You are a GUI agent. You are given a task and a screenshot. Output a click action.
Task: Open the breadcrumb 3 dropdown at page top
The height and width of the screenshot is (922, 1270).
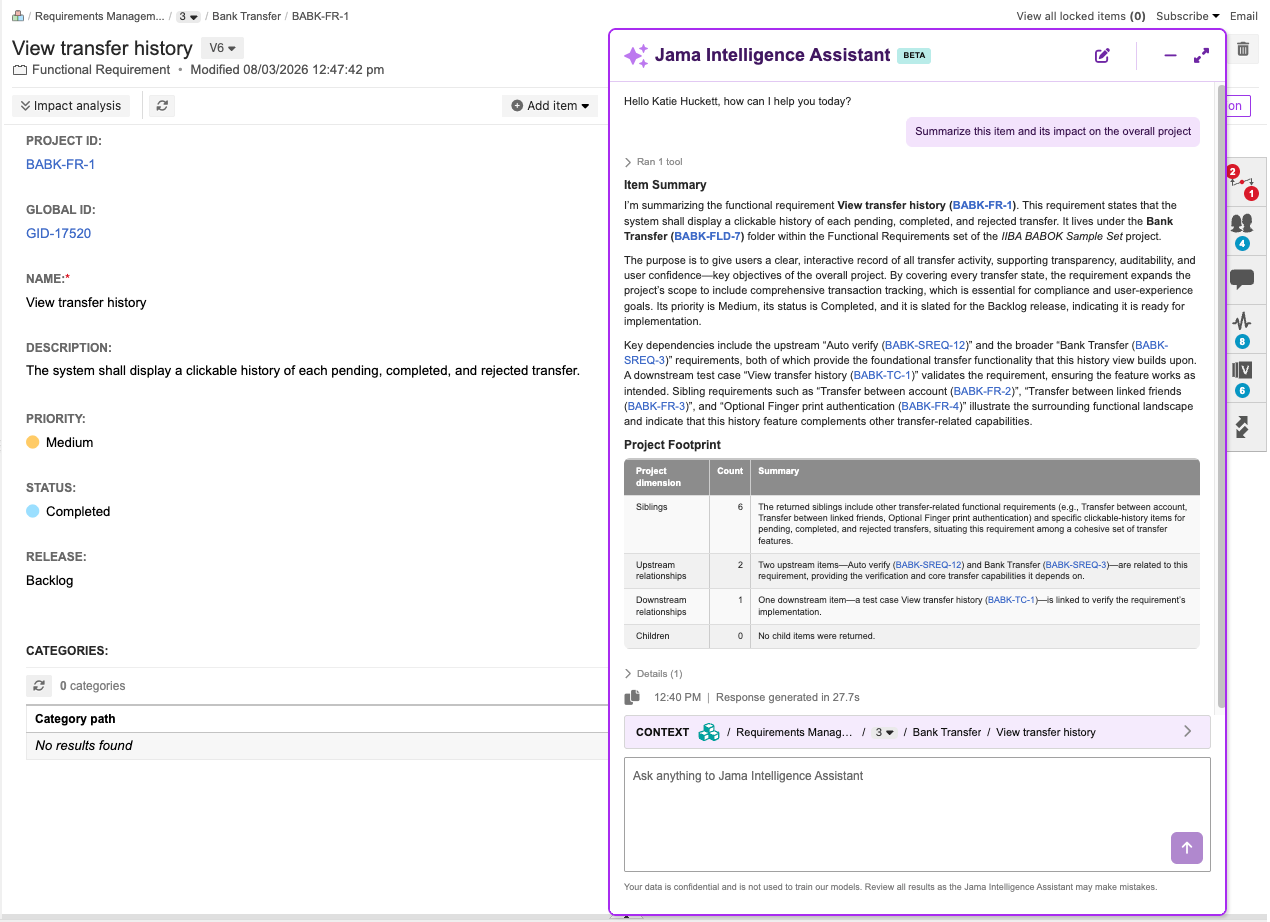point(188,16)
